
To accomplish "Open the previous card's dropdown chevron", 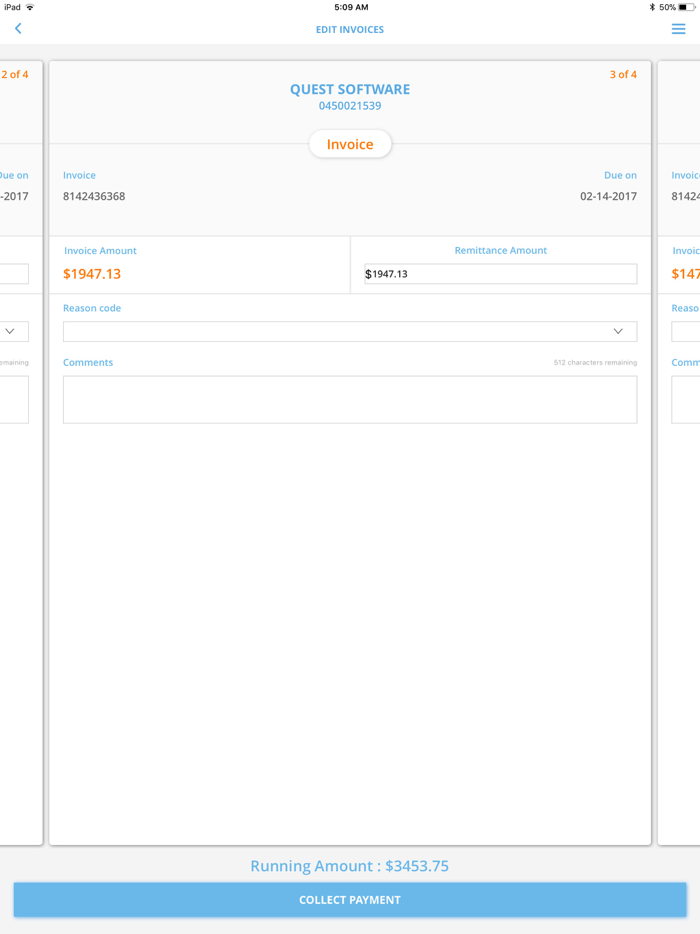I will coord(10,331).
